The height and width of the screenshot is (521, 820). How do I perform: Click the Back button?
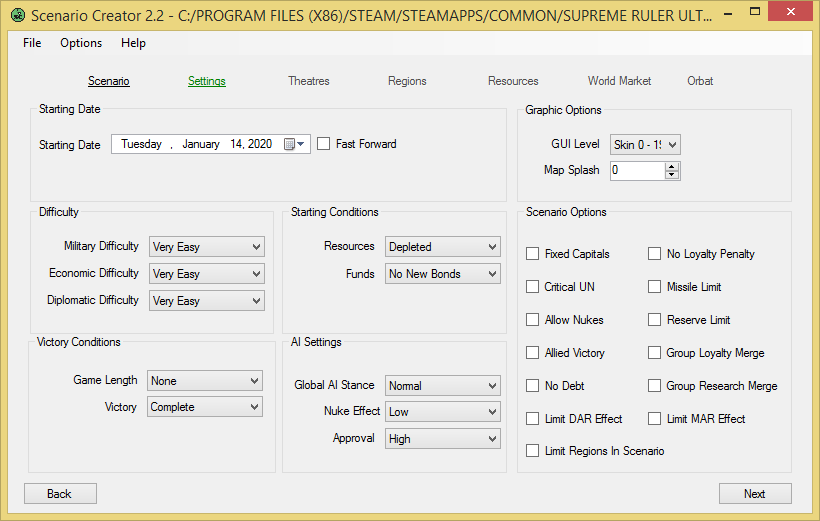pyautogui.click(x=60, y=493)
